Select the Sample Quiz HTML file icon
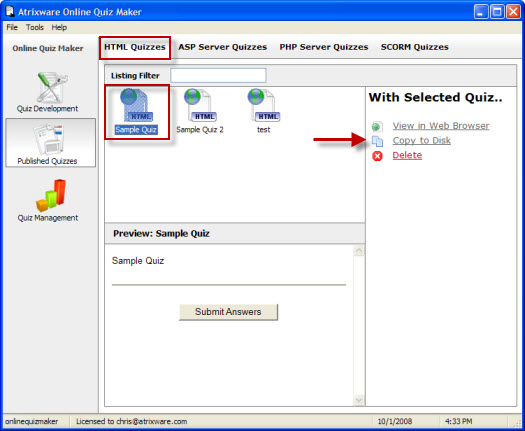Viewport: 525px width, 431px height. tap(136, 105)
